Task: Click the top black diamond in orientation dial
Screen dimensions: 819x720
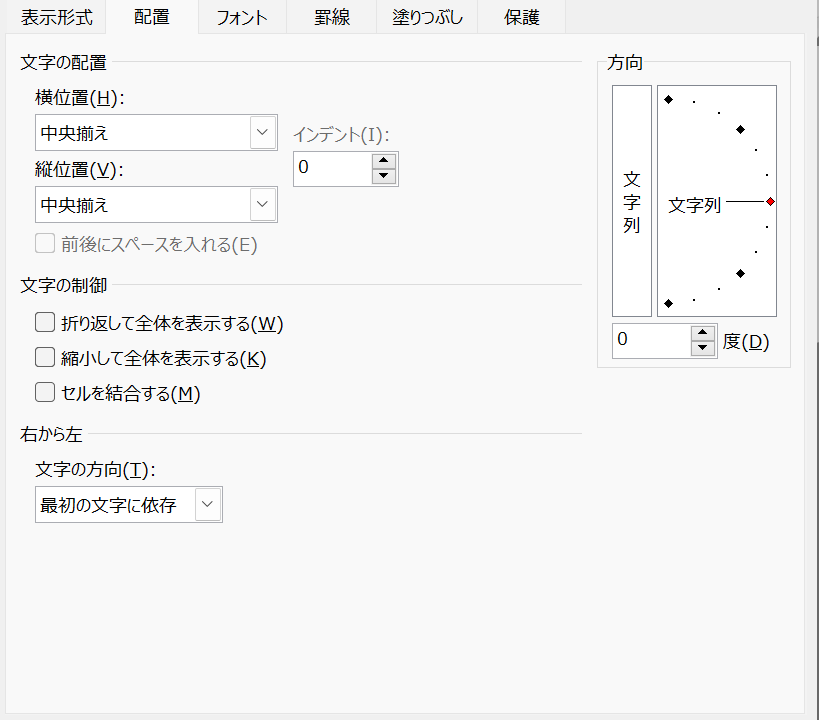Action: pos(668,99)
